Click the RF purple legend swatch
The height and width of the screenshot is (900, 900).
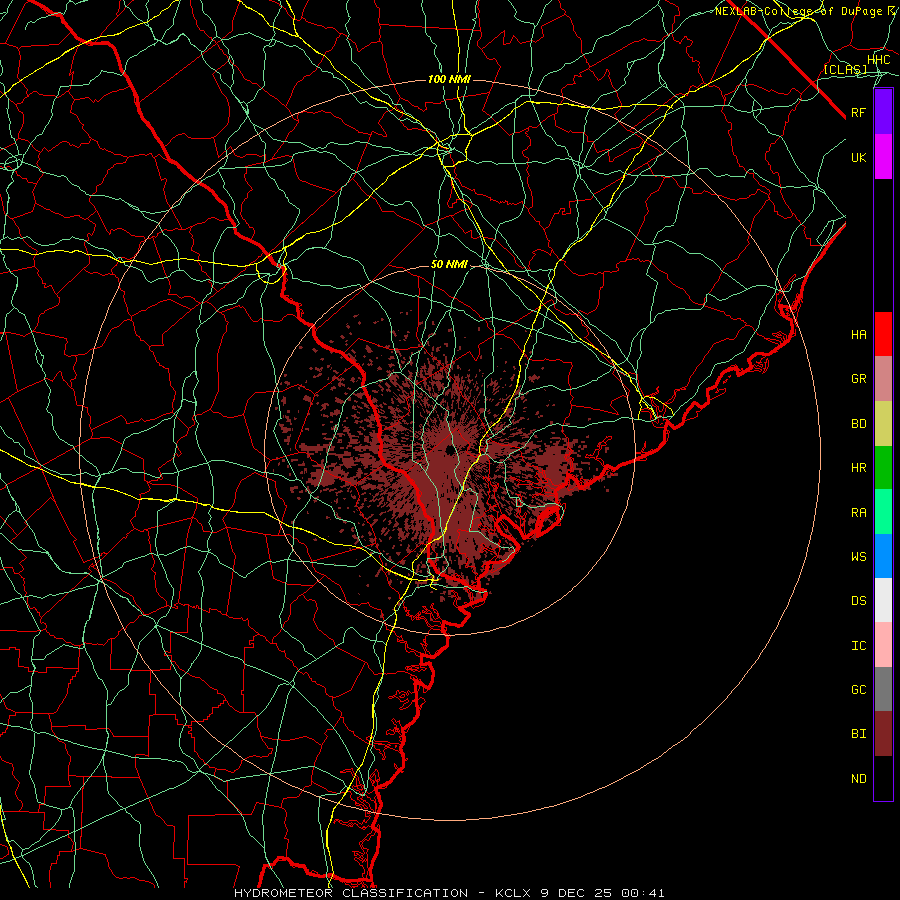click(x=883, y=112)
